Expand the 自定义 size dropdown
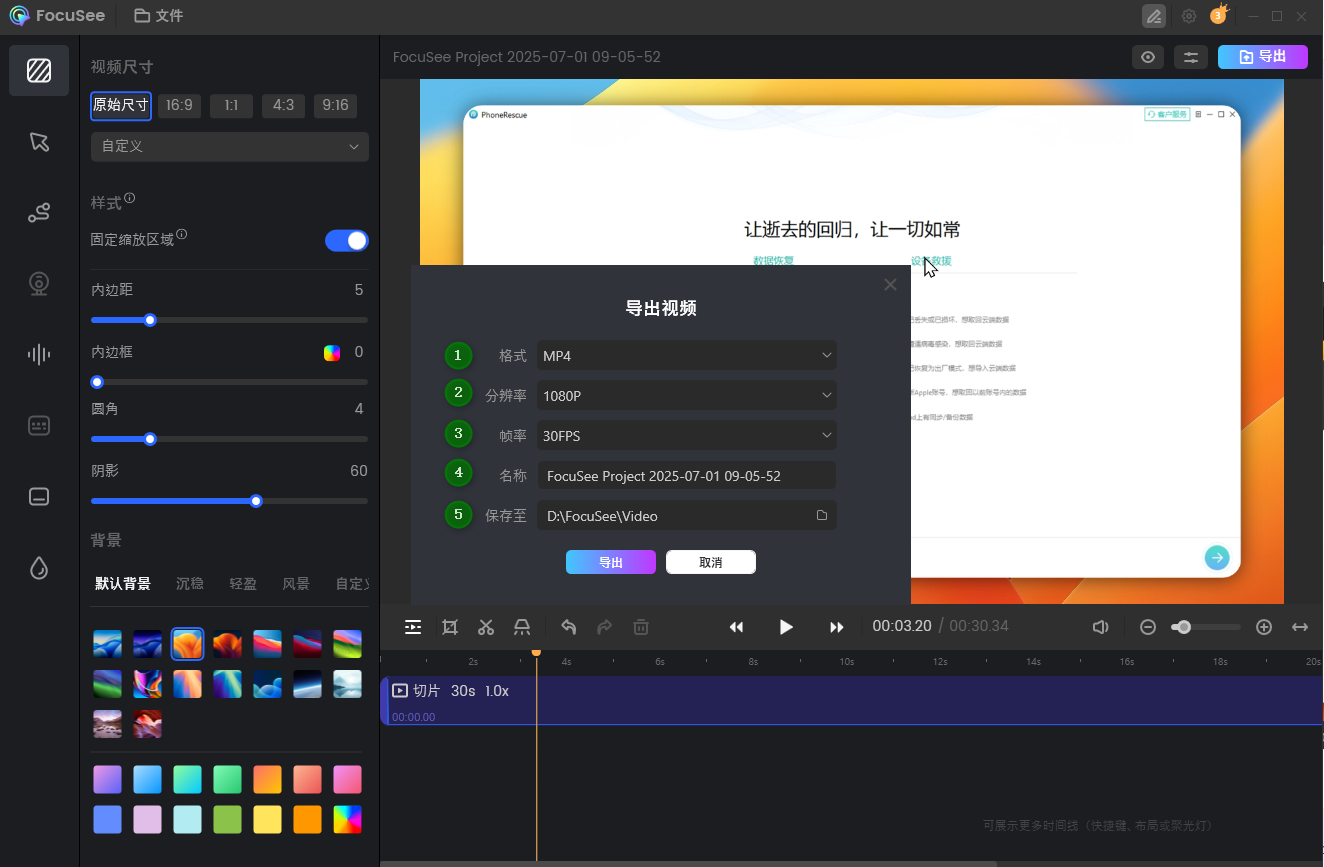 coord(229,146)
